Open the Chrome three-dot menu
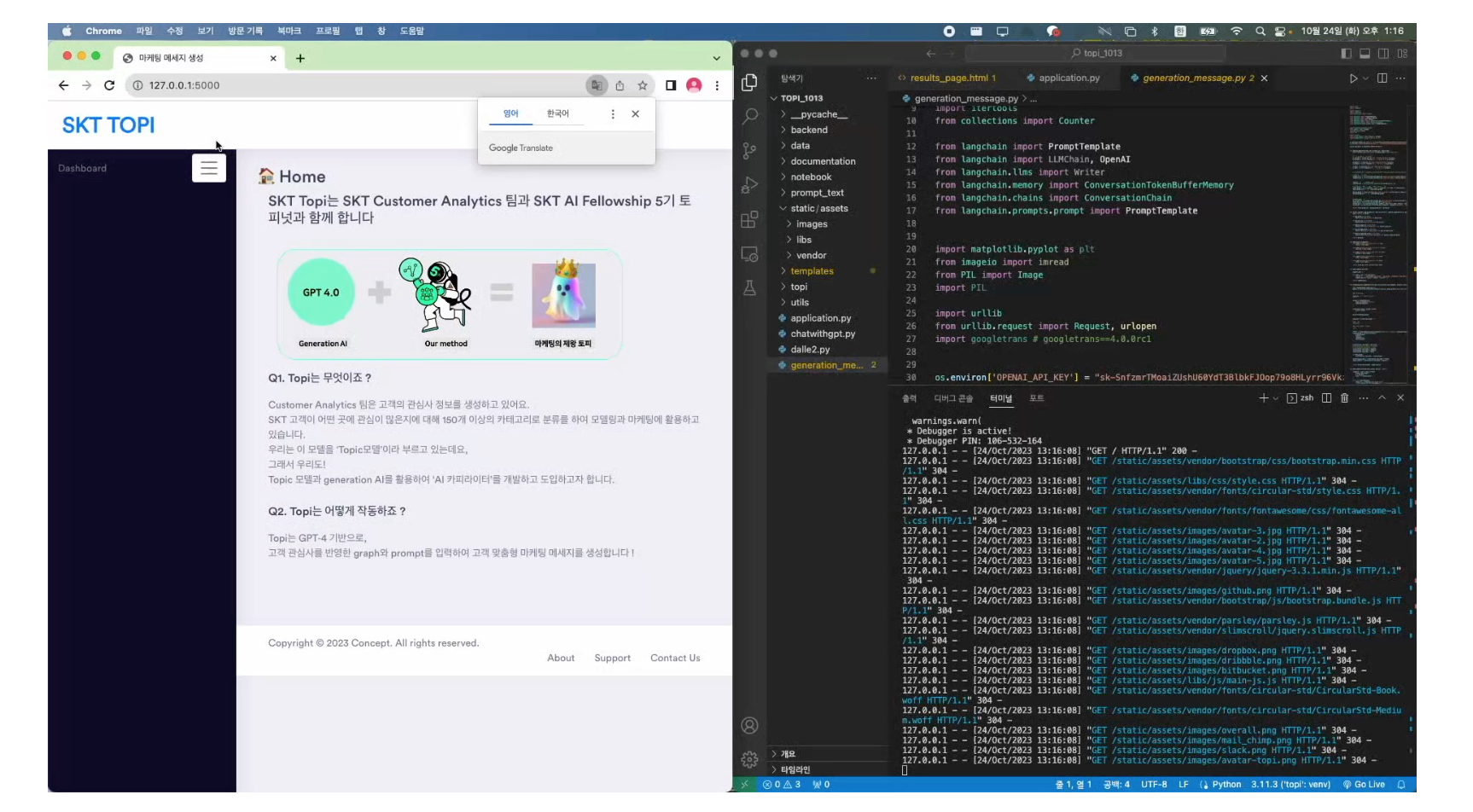This screenshot has width=1473, height=812. pyautogui.click(x=717, y=85)
